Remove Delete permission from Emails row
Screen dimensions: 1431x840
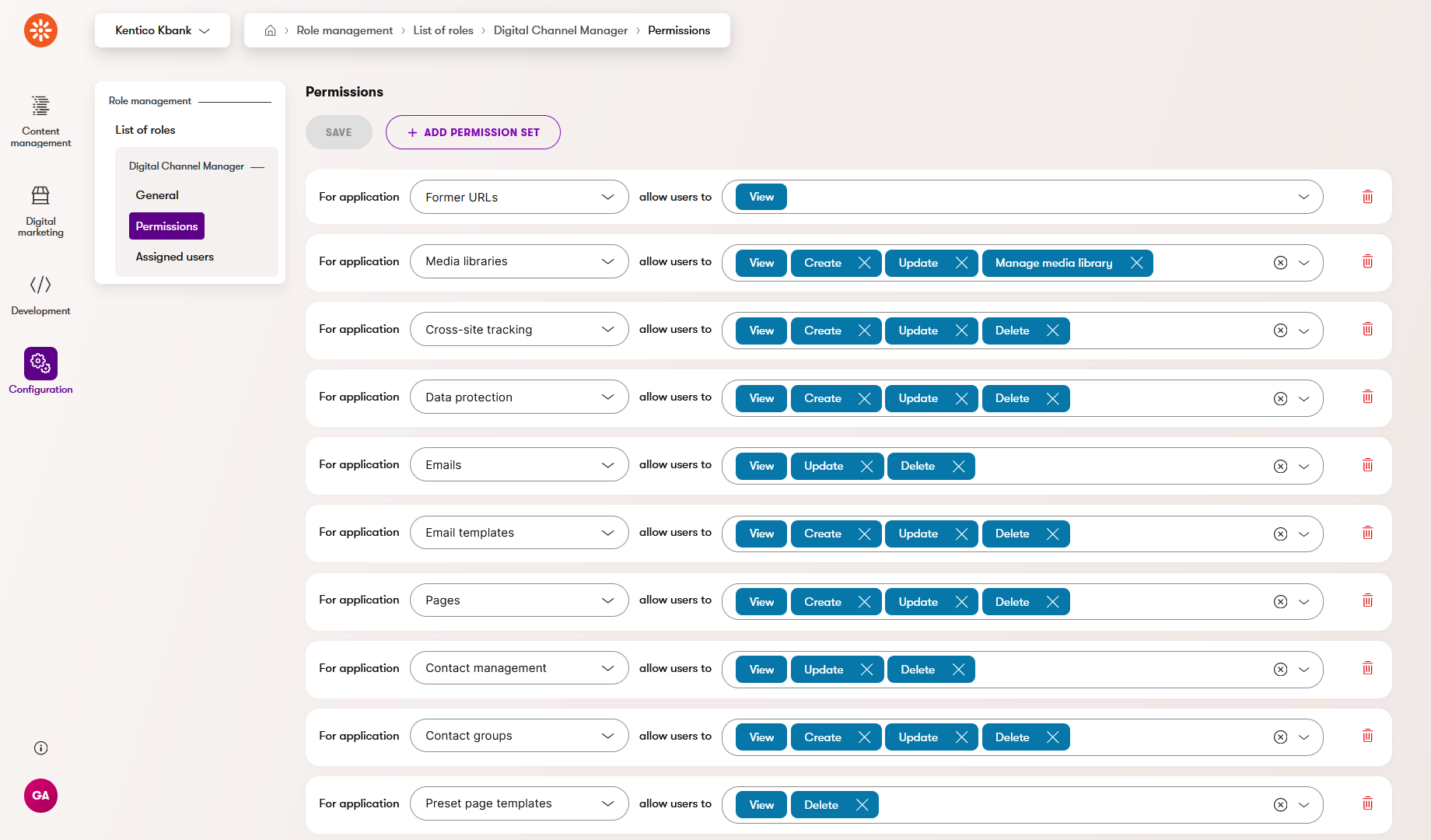point(958,466)
